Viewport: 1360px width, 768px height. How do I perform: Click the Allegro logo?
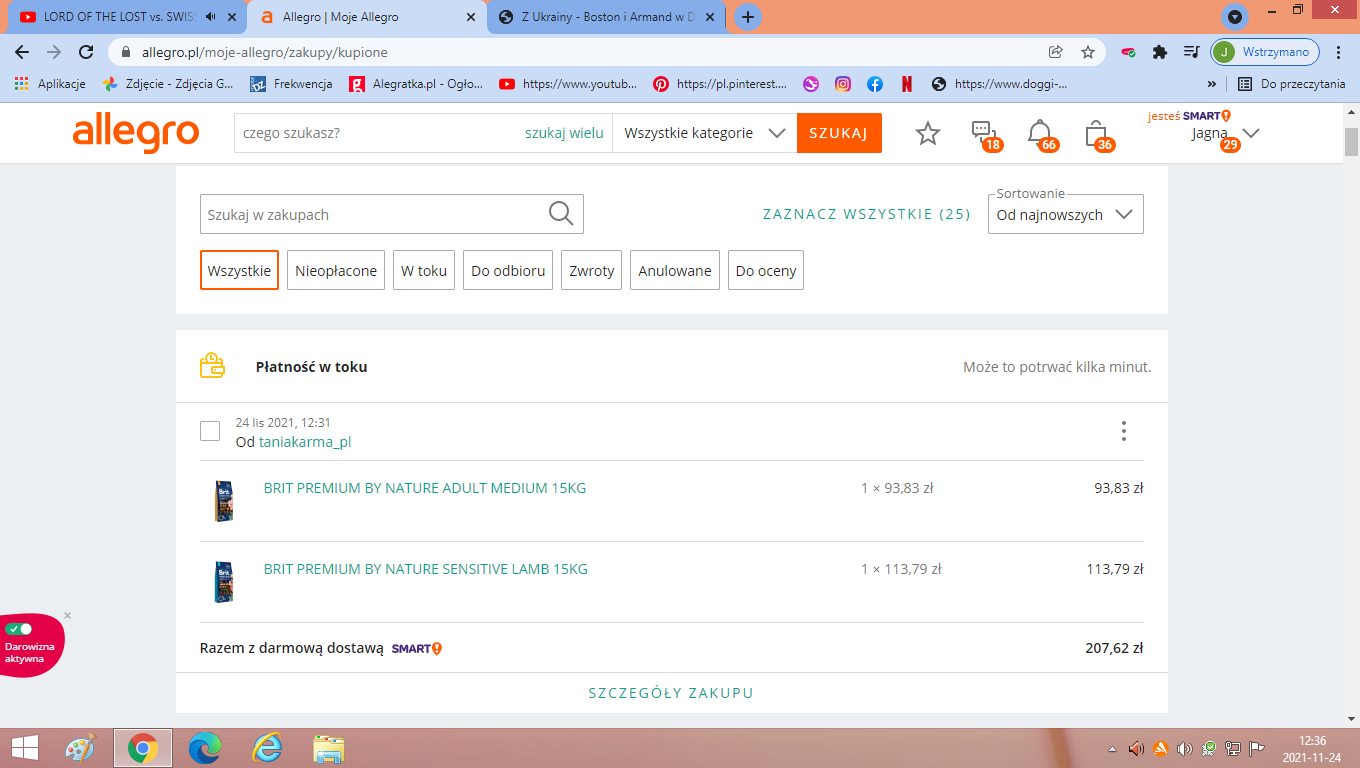(x=136, y=133)
